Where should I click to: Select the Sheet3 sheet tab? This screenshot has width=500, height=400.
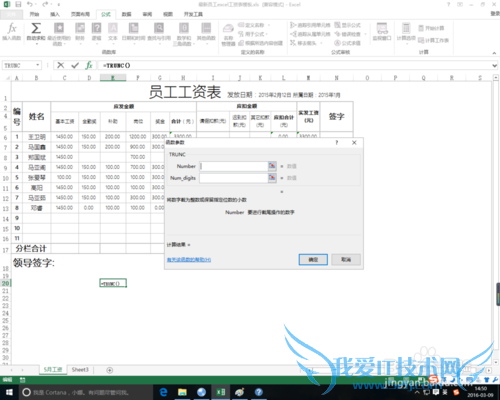[80, 370]
